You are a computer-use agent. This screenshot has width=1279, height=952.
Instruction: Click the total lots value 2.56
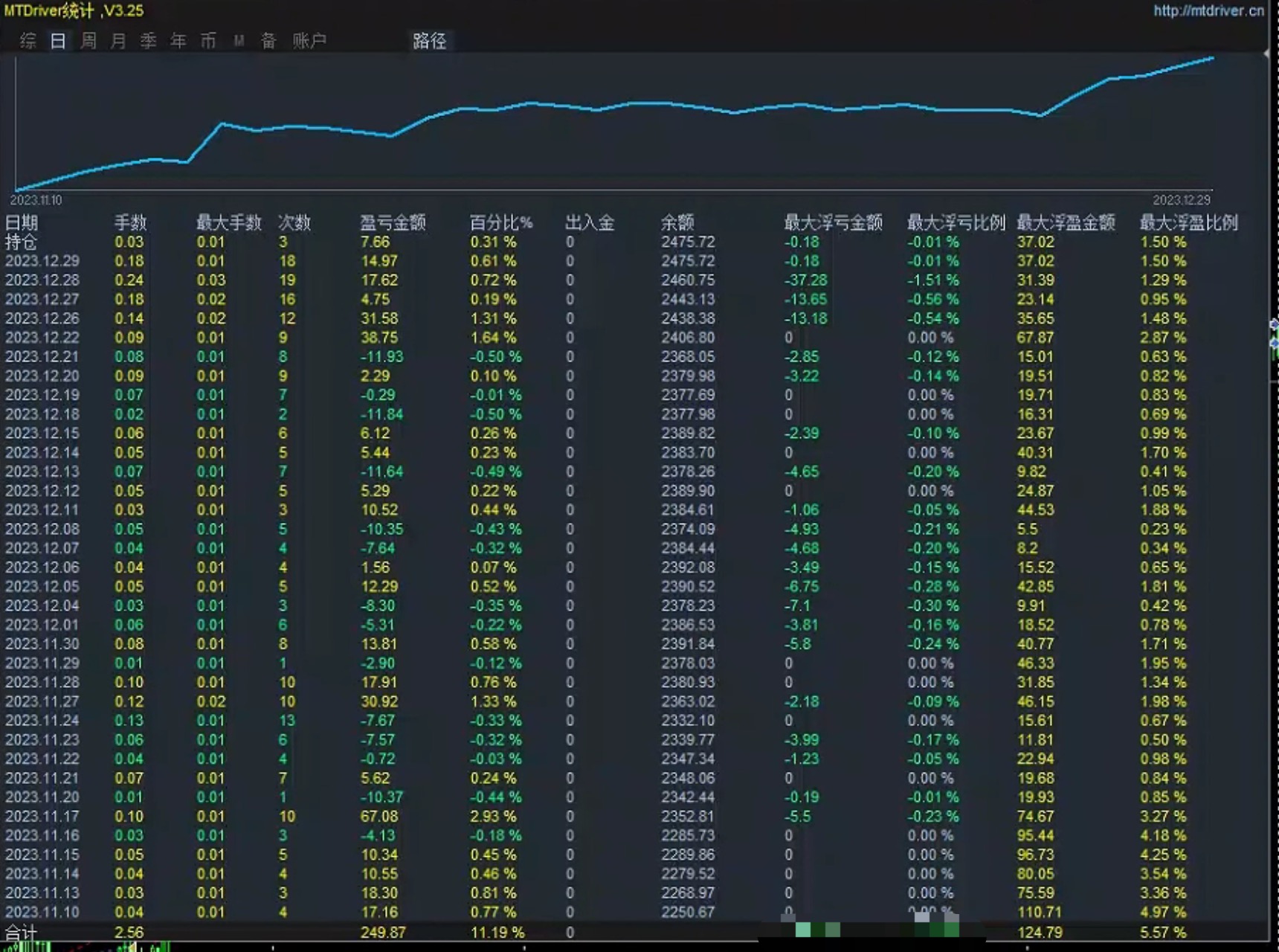click(129, 933)
